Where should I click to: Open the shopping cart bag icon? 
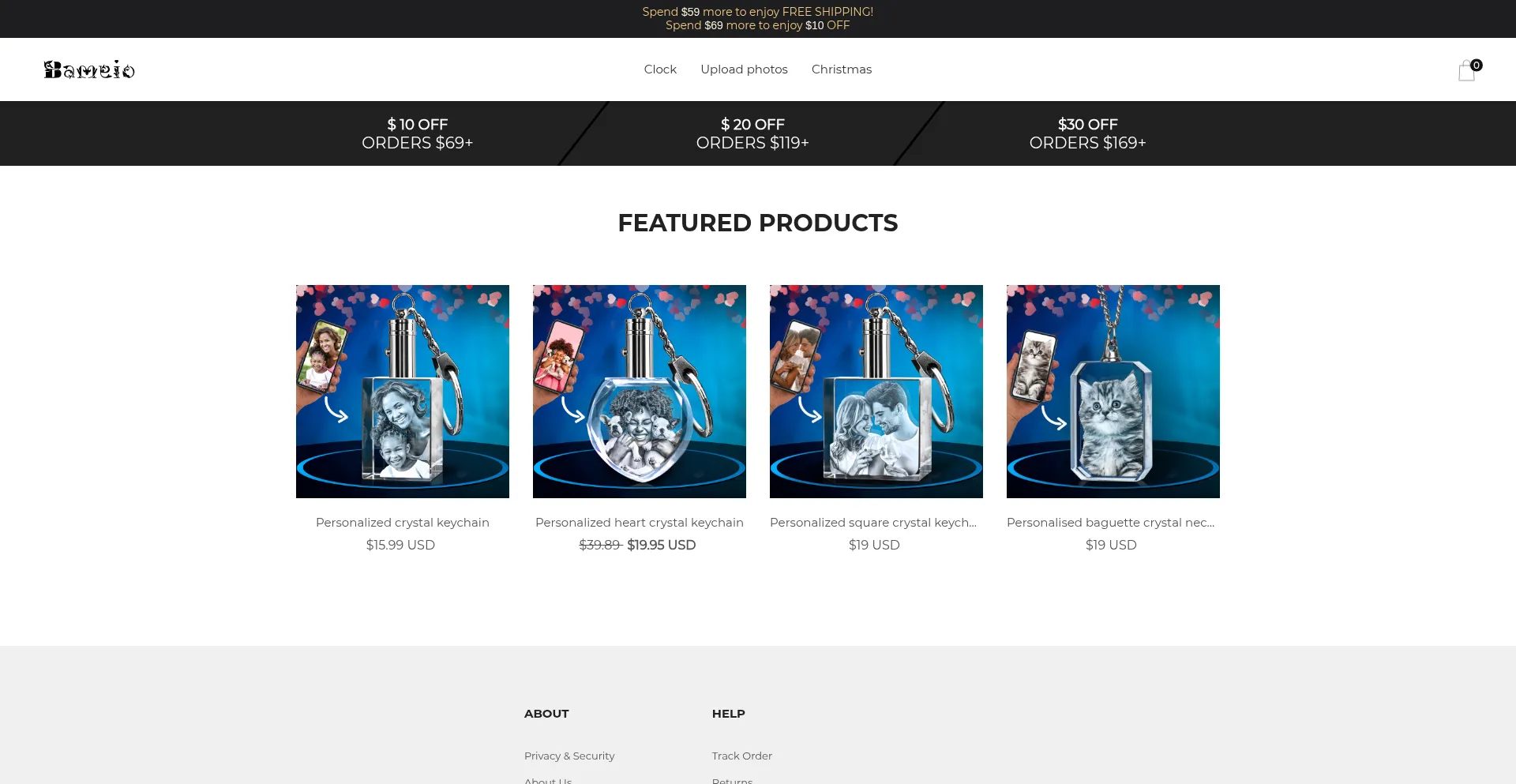(1467, 71)
